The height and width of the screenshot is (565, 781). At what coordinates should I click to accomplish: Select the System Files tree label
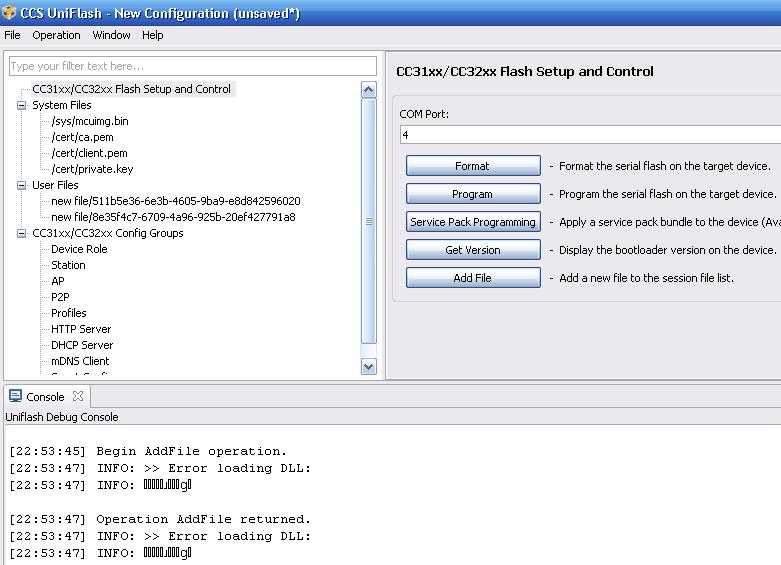[x=62, y=105]
